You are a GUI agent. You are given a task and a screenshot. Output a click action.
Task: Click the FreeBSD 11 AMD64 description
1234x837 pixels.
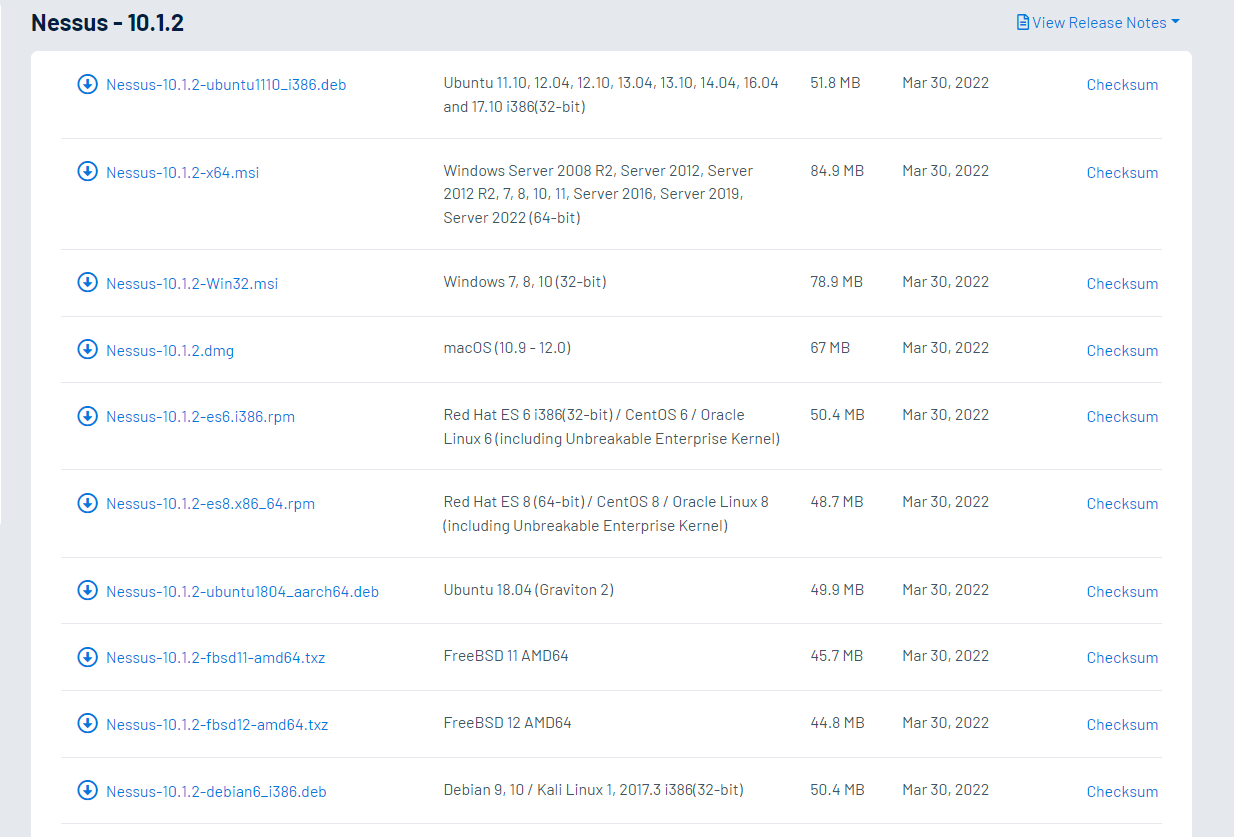pyautogui.click(x=506, y=656)
